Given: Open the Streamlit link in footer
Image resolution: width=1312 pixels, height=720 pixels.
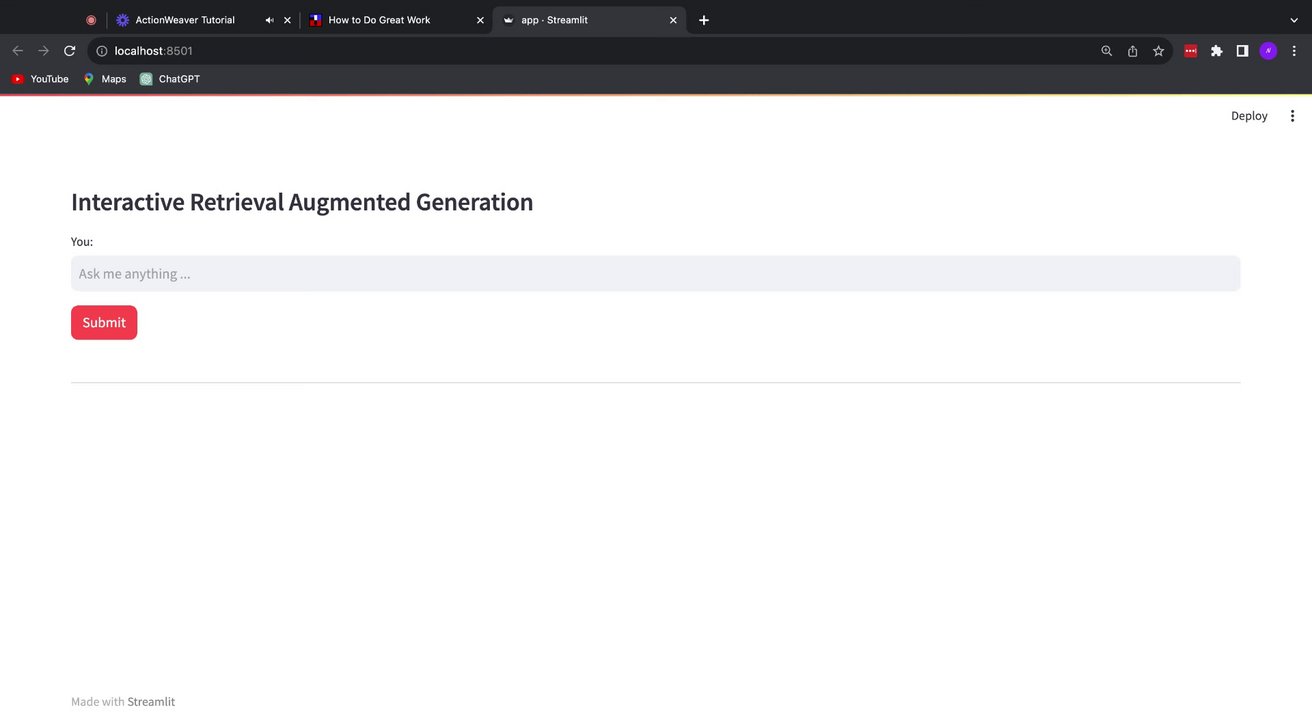Looking at the screenshot, I should coord(151,702).
